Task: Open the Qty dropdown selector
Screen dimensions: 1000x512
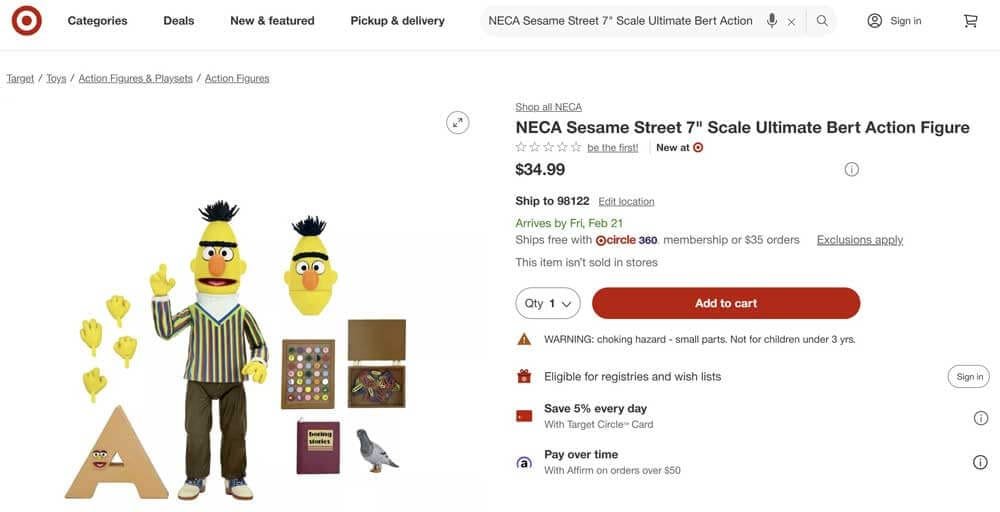Action: [548, 303]
